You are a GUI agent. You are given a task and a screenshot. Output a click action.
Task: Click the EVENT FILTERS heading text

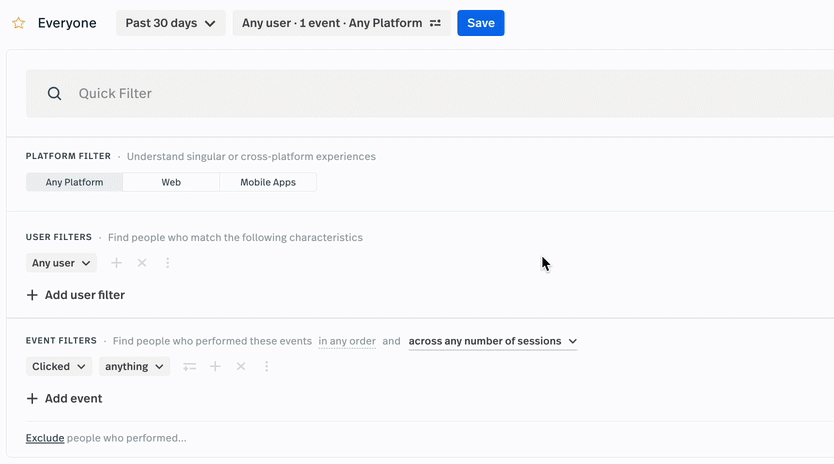coord(61,341)
